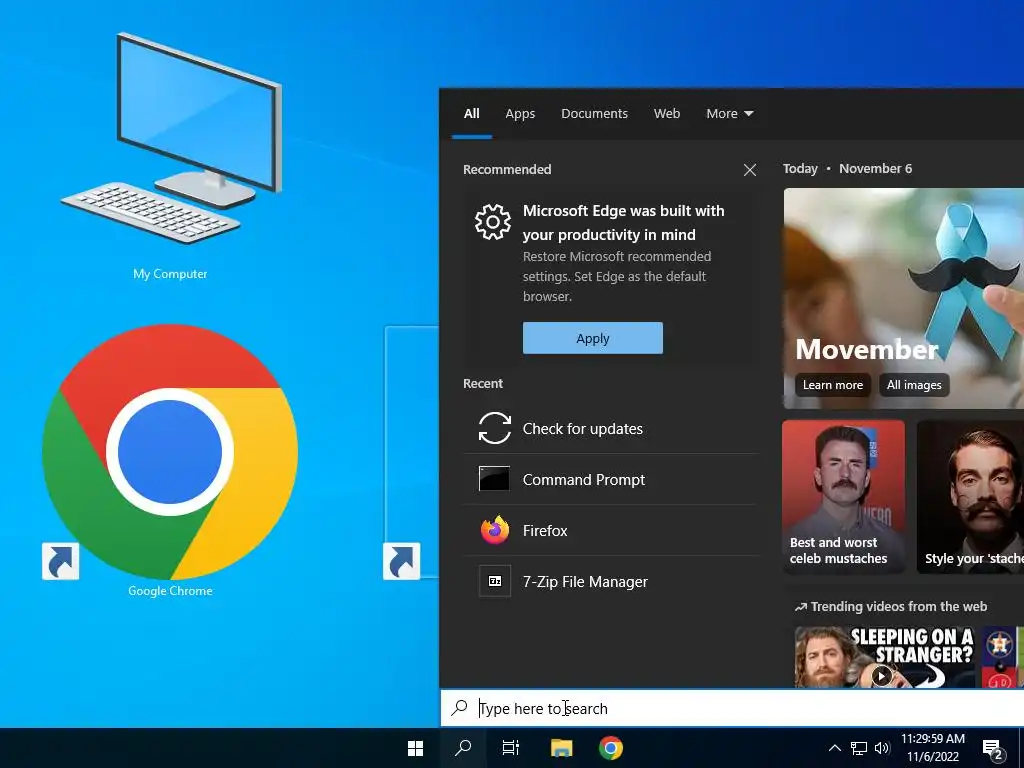Show hidden system tray icons
This screenshot has height=768, width=1024.
coord(835,748)
